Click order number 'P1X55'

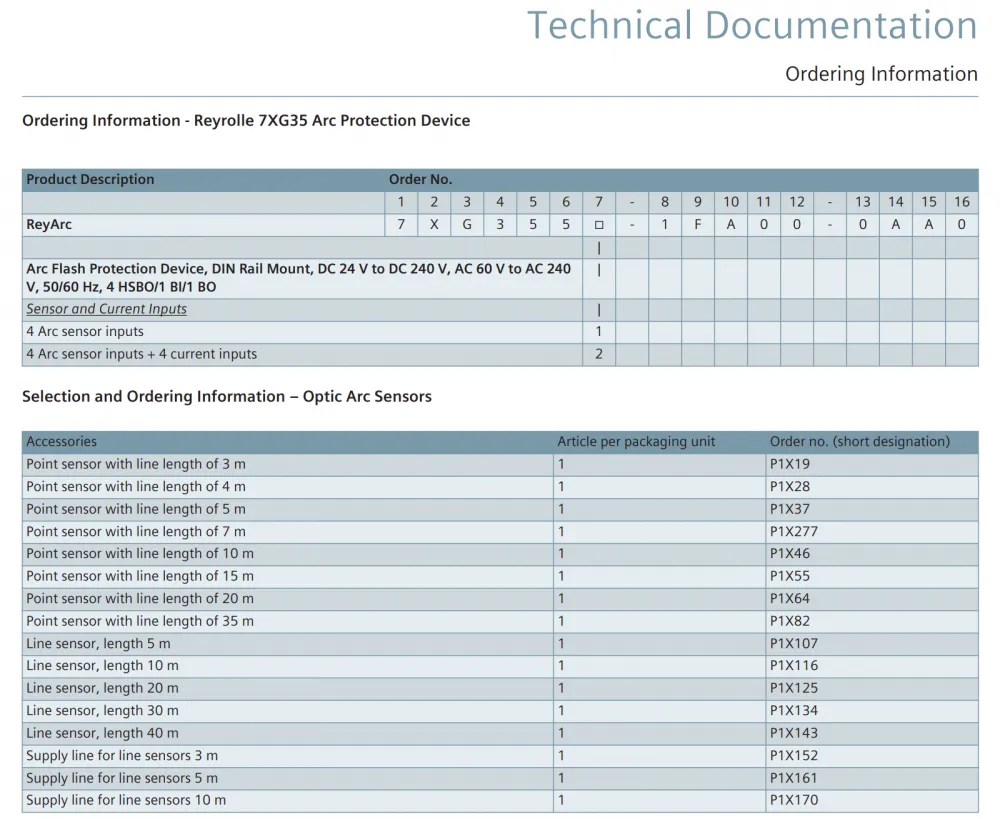pos(790,576)
